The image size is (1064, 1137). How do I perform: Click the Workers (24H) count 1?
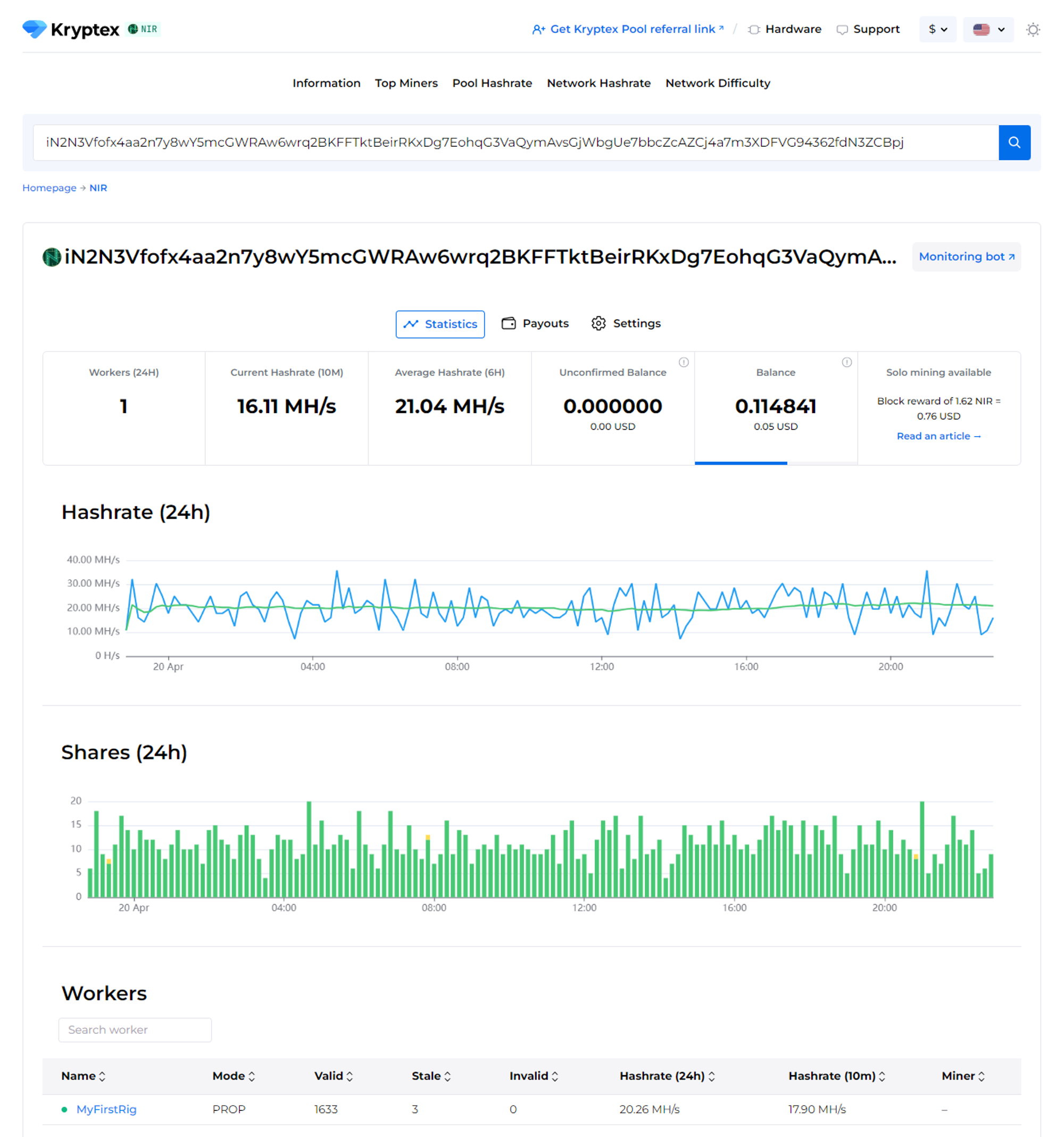(123, 406)
